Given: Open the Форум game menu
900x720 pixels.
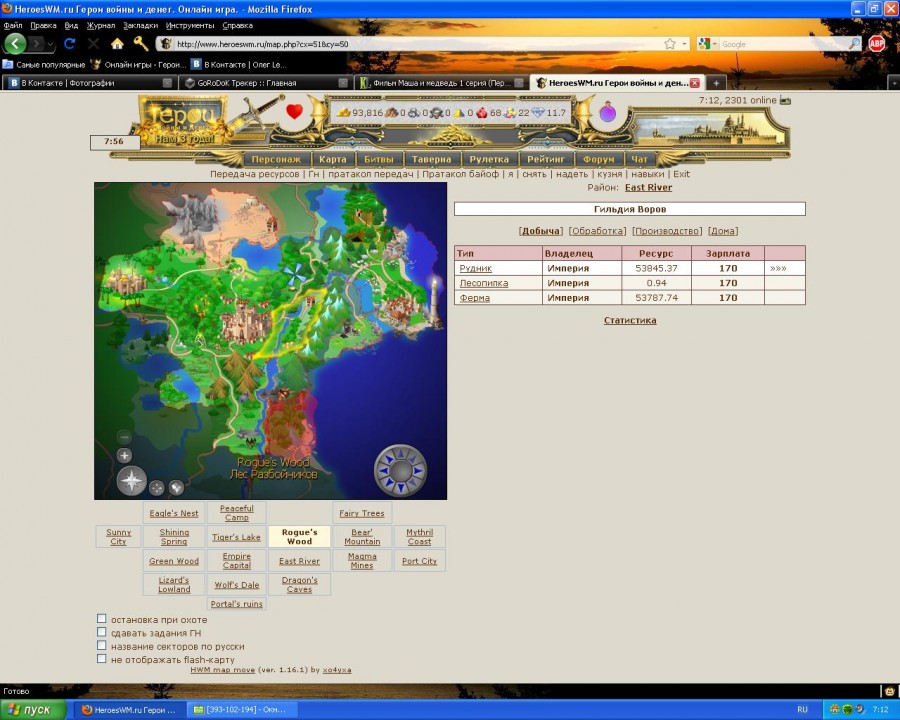Looking at the screenshot, I should coord(599,160).
